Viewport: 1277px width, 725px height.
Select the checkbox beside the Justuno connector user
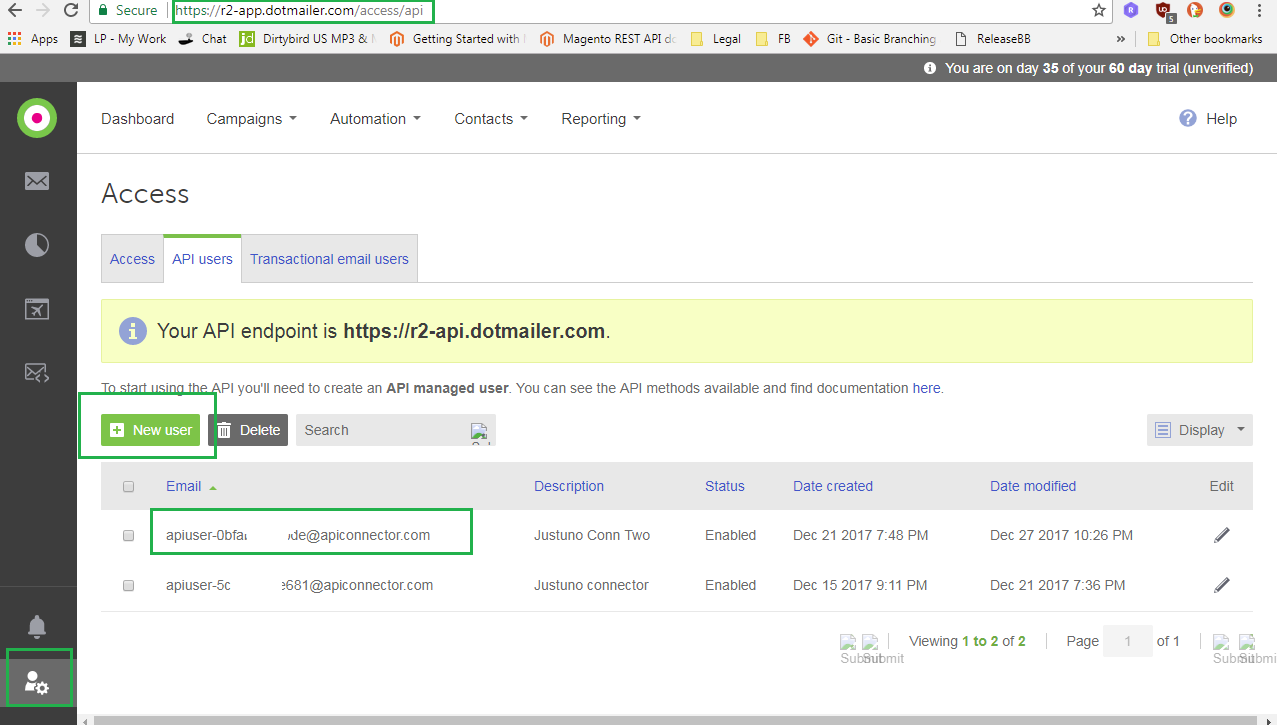pyautogui.click(x=128, y=586)
